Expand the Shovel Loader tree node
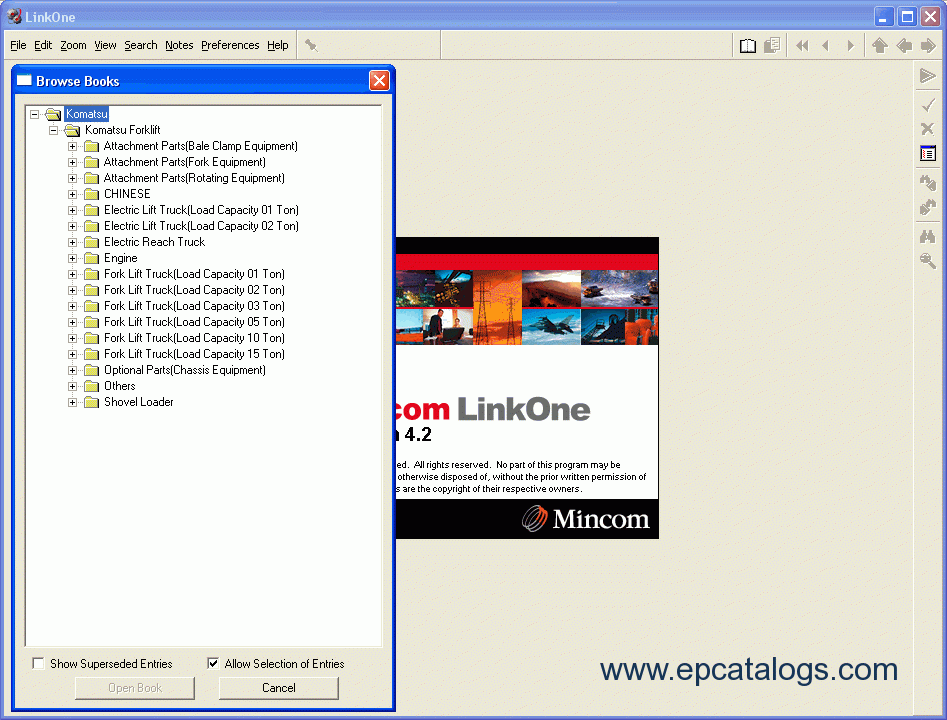947x720 pixels. click(73, 402)
